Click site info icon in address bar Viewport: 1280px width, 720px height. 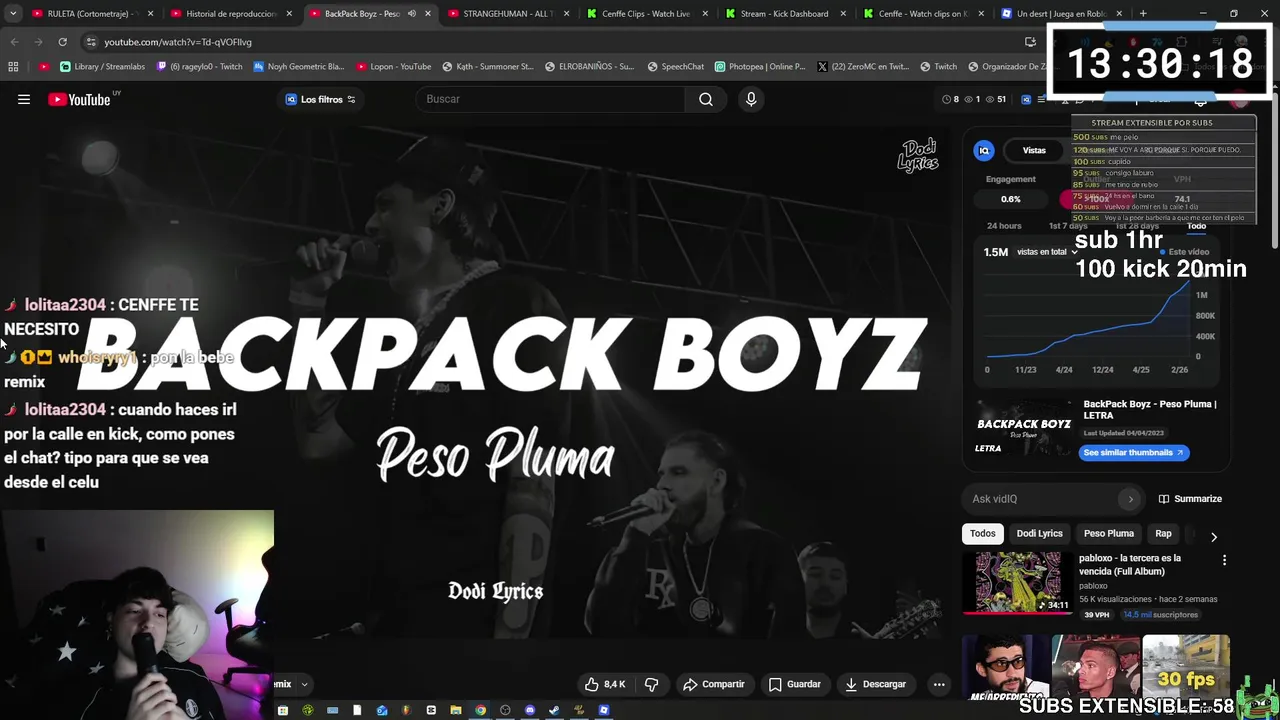coord(91,42)
